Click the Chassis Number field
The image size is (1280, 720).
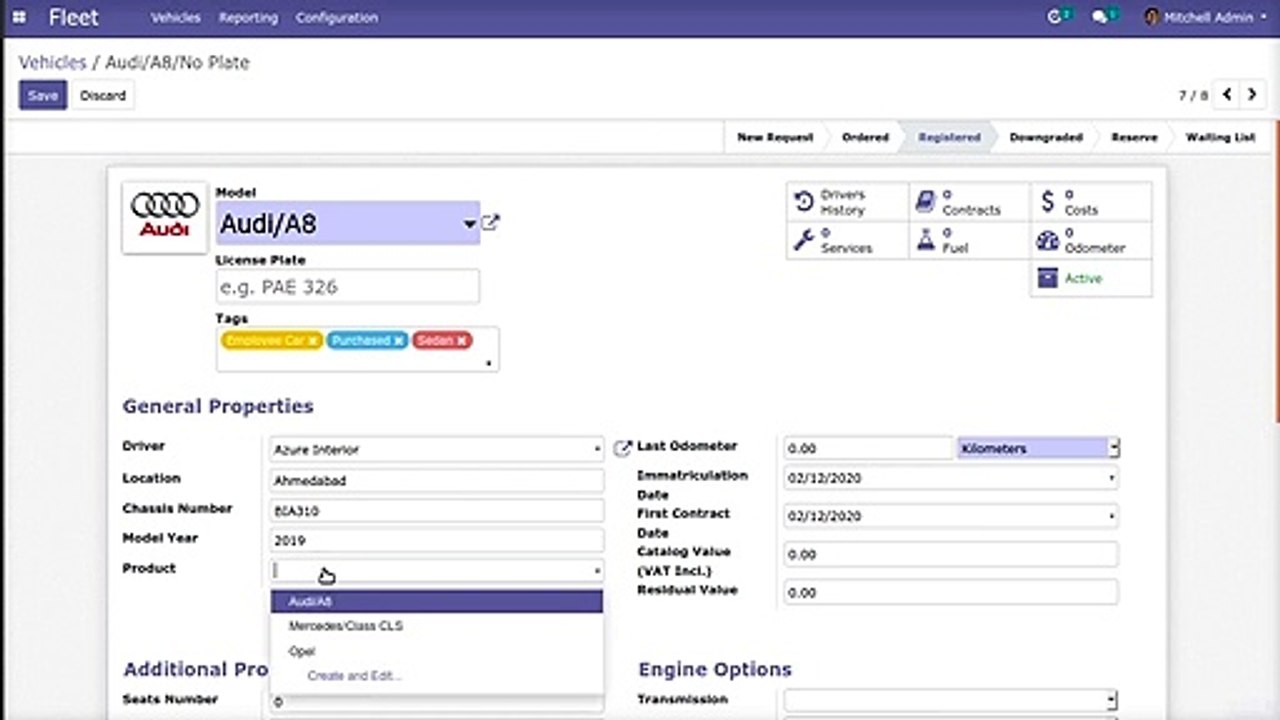coord(437,511)
